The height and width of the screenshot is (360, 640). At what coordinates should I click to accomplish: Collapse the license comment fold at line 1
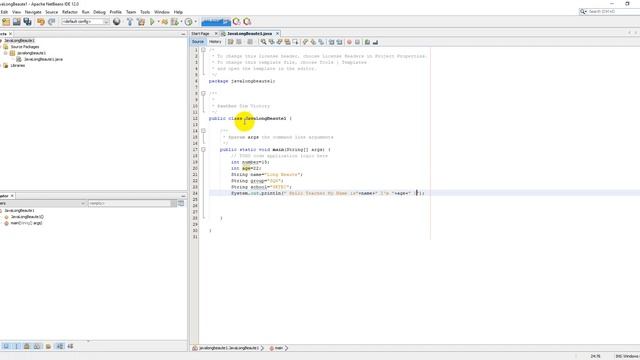[x=203, y=50]
